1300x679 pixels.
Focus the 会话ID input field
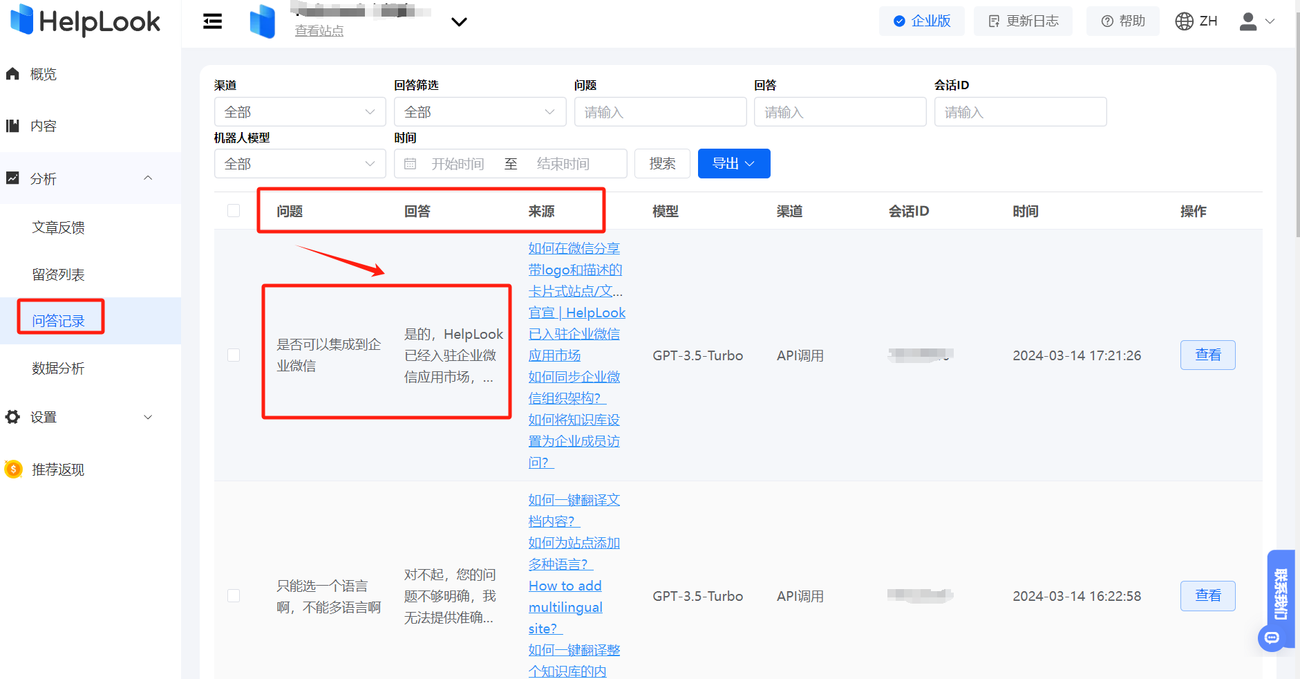pyautogui.click(x=1020, y=112)
